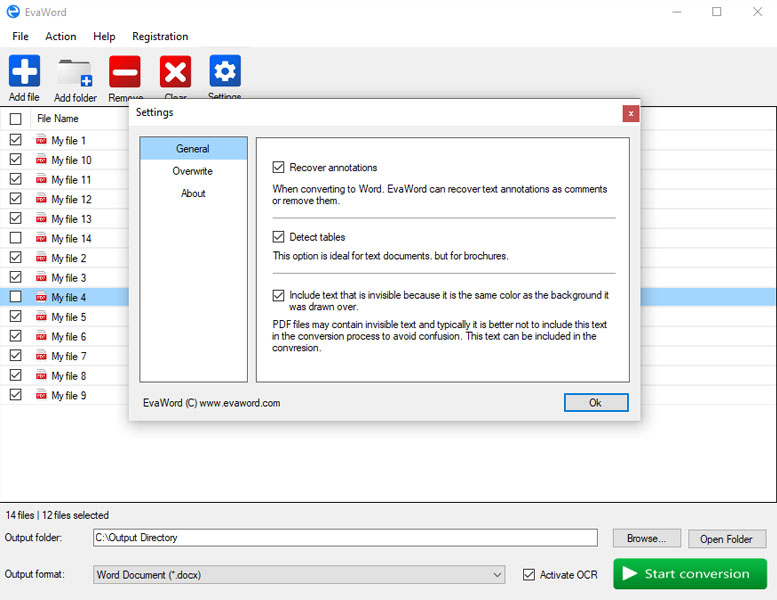Click the red Remove minus icon
The height and width of the screenshot is (600, 777).
click(125, 71)
